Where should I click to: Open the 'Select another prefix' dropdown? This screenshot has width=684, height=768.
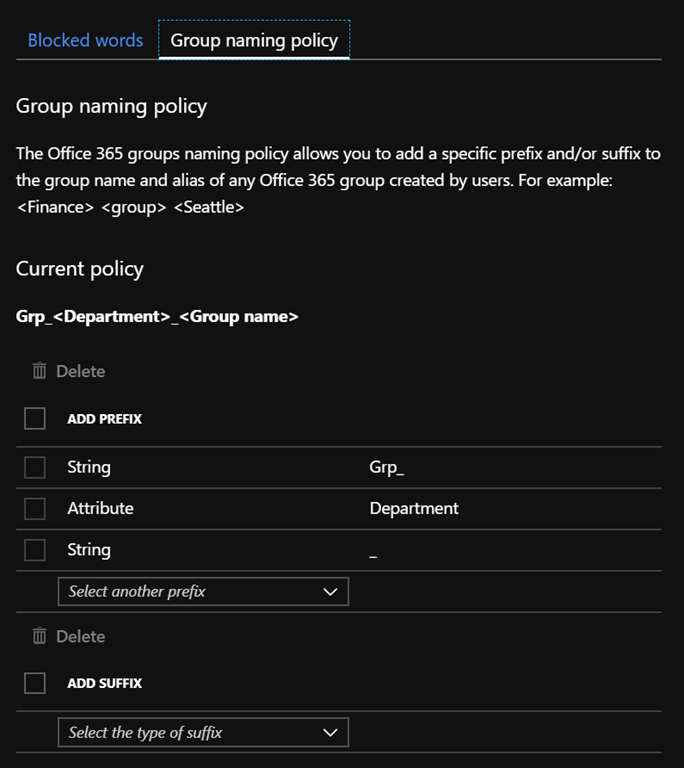click(x=203, y=591)
